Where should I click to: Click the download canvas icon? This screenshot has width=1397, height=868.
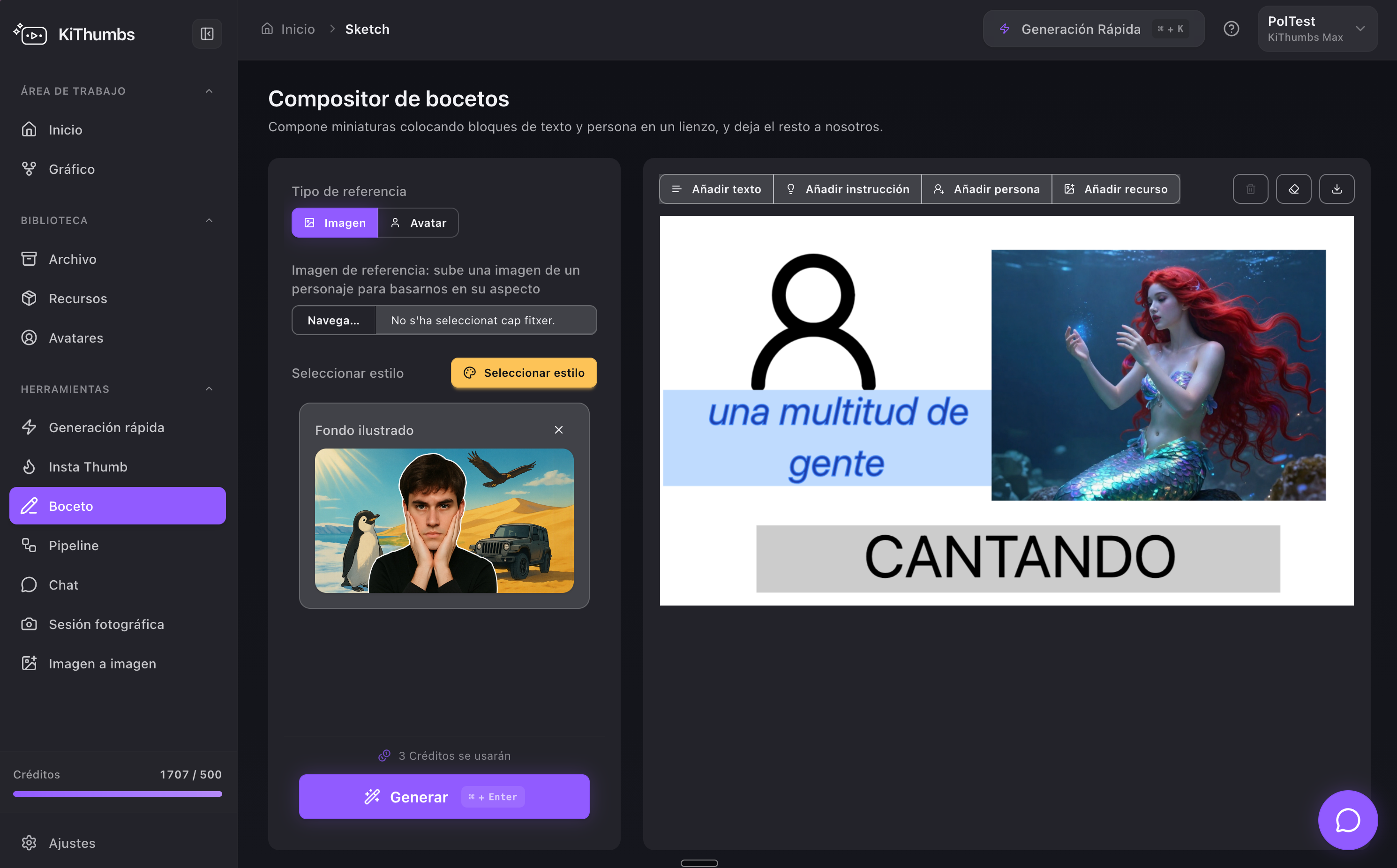click(x=1336, y=189)
